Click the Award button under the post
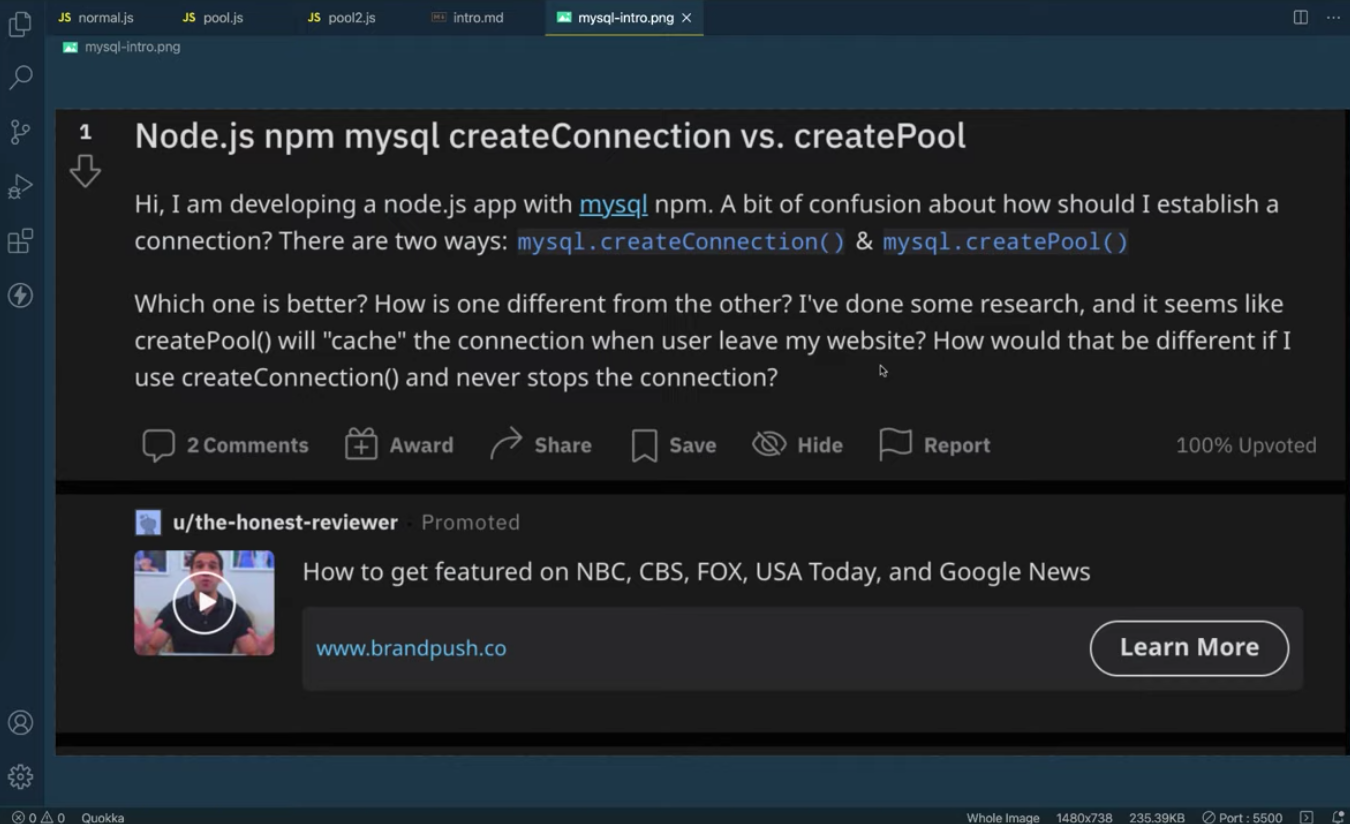Viewport: 1350px width, 824px height. point(399,445)
